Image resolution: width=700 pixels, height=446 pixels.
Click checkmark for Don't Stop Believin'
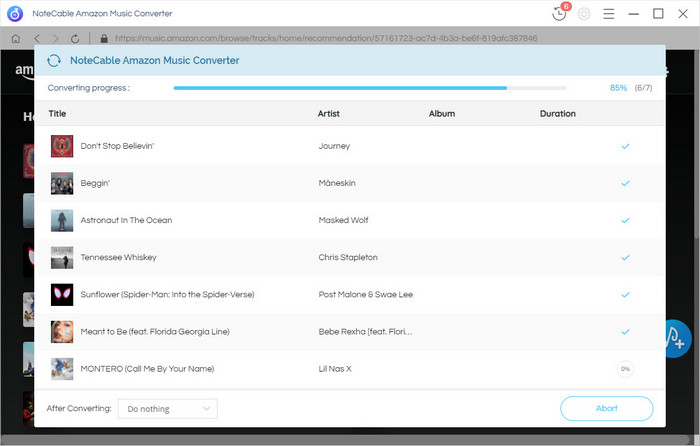[x=625, y=146]
